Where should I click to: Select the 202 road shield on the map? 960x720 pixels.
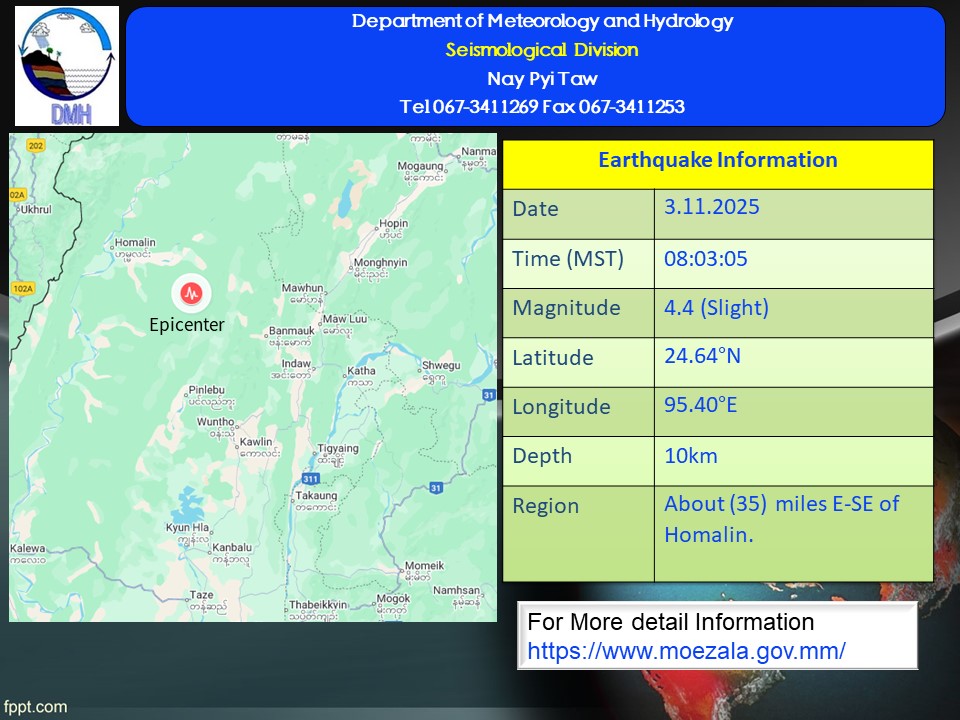click(36, 146)
